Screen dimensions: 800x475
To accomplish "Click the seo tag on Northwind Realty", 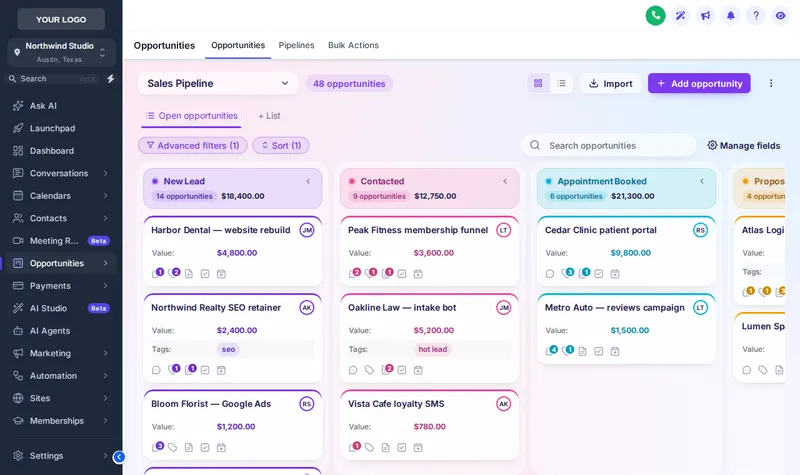I will [x=229, y=349].
